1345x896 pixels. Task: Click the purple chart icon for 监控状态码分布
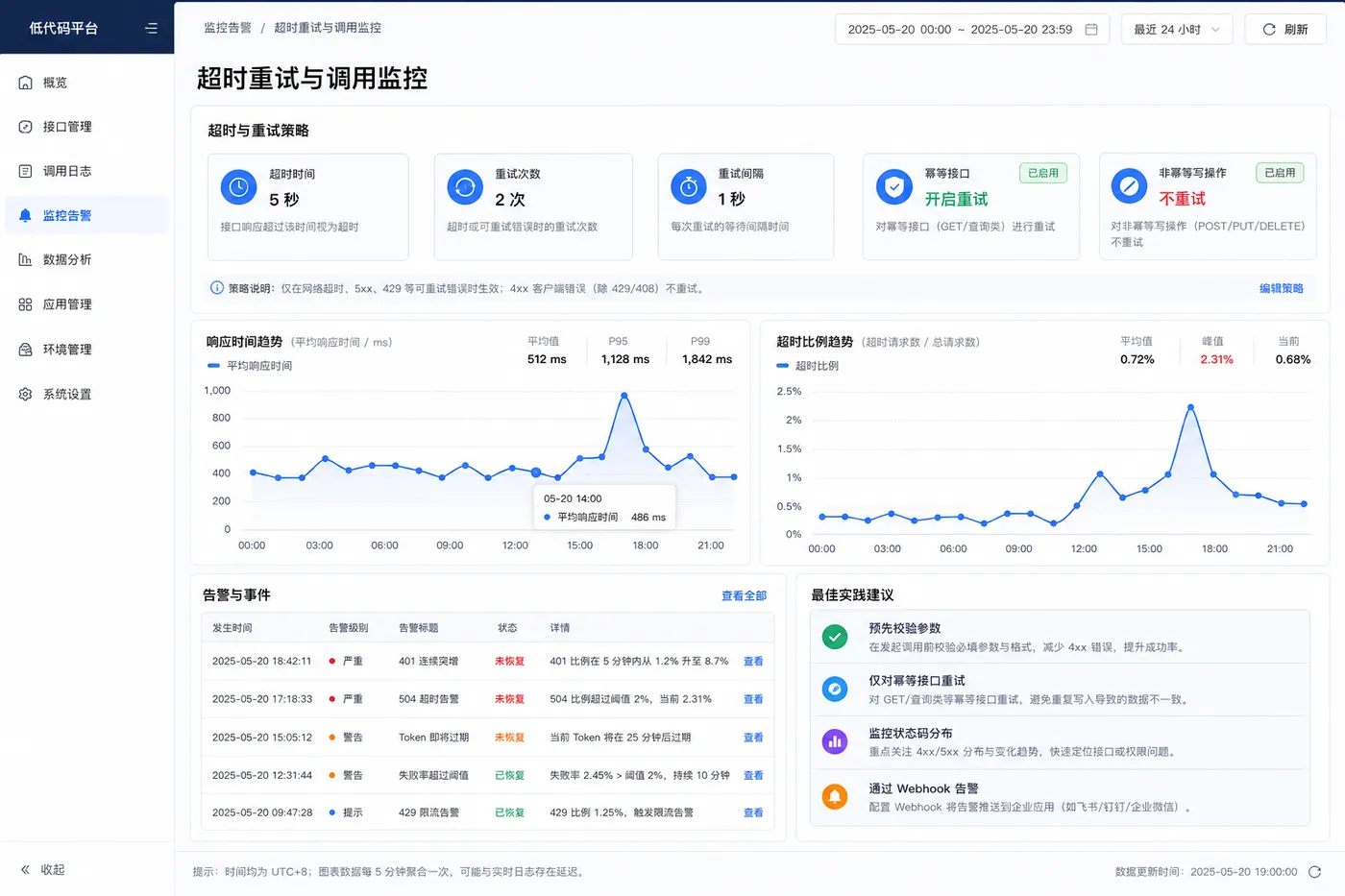(835, 741)
